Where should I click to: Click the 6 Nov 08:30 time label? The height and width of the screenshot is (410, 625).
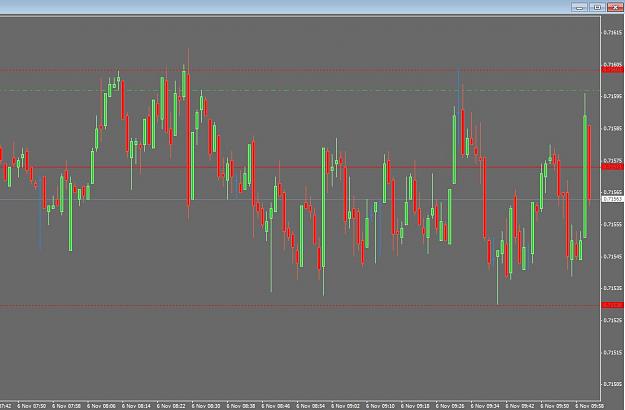206,406
